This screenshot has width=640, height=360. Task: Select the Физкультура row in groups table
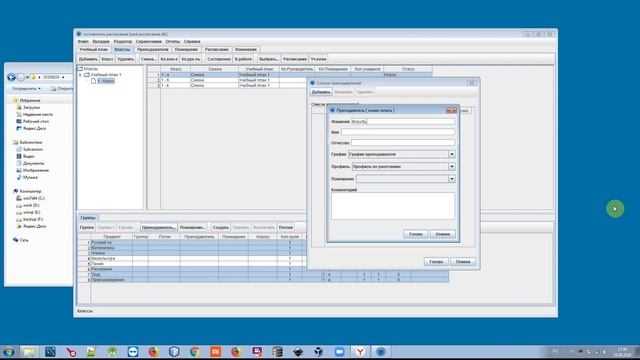click(263, 258)
